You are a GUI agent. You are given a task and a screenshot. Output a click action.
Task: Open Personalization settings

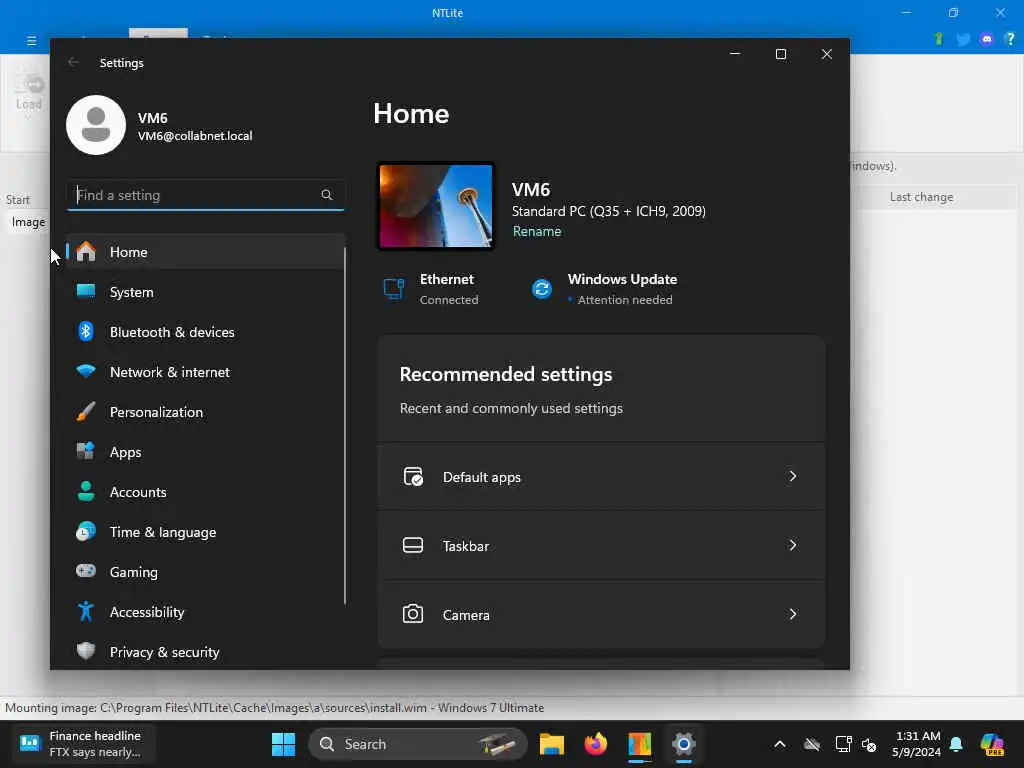point(205,412)
